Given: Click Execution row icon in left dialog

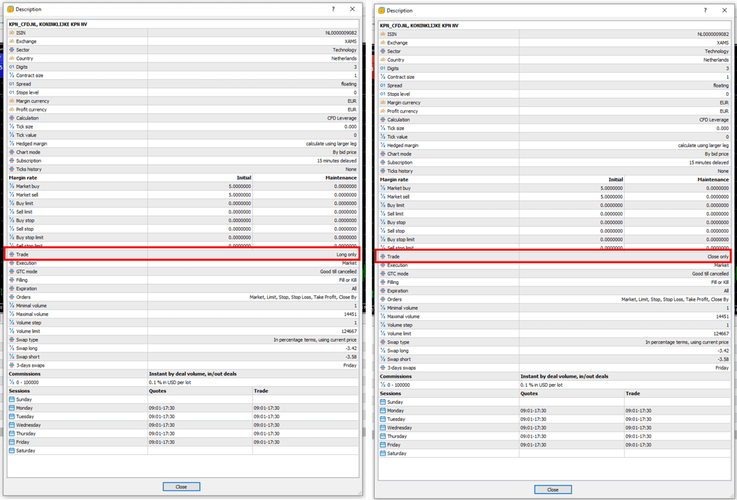Looking at the screenshot, I should pyautogui.click(x=12, y=263).
